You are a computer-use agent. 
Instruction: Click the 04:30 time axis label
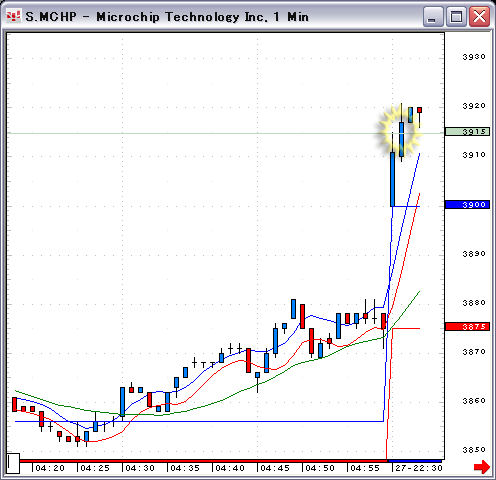(140, 468)
